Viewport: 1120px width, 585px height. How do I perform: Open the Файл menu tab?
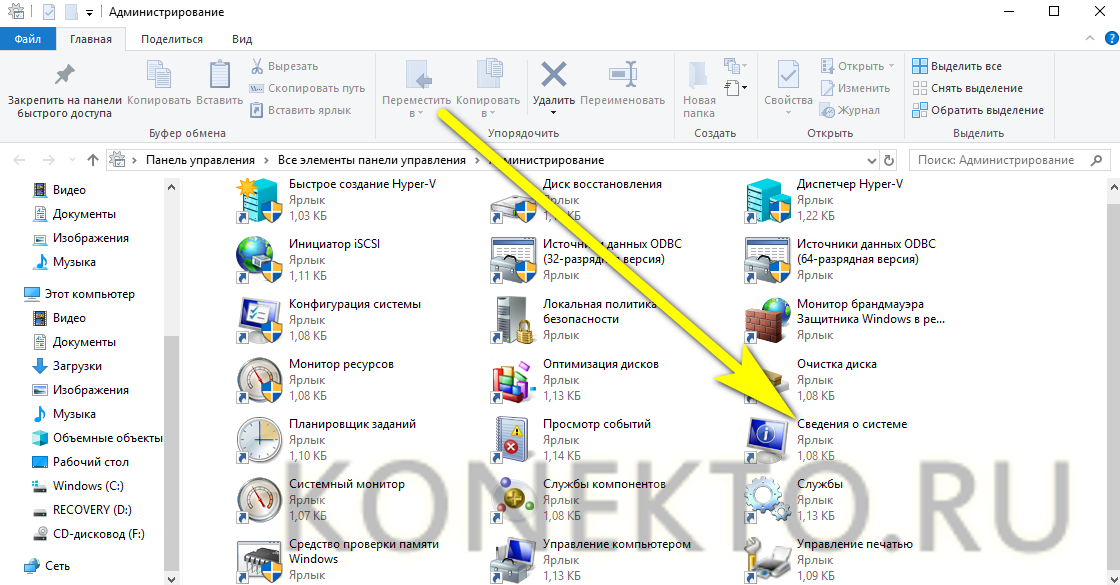coord(27,39)
